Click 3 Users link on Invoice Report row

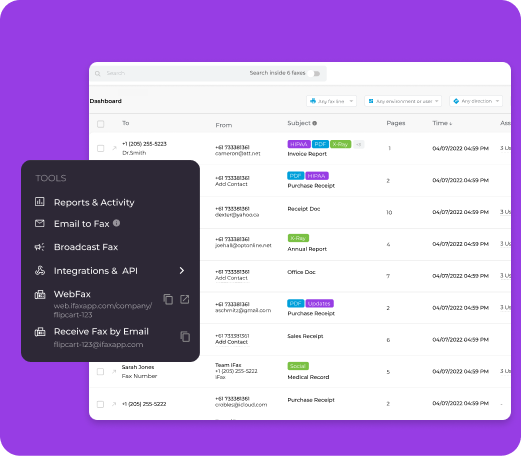[505, 148]
